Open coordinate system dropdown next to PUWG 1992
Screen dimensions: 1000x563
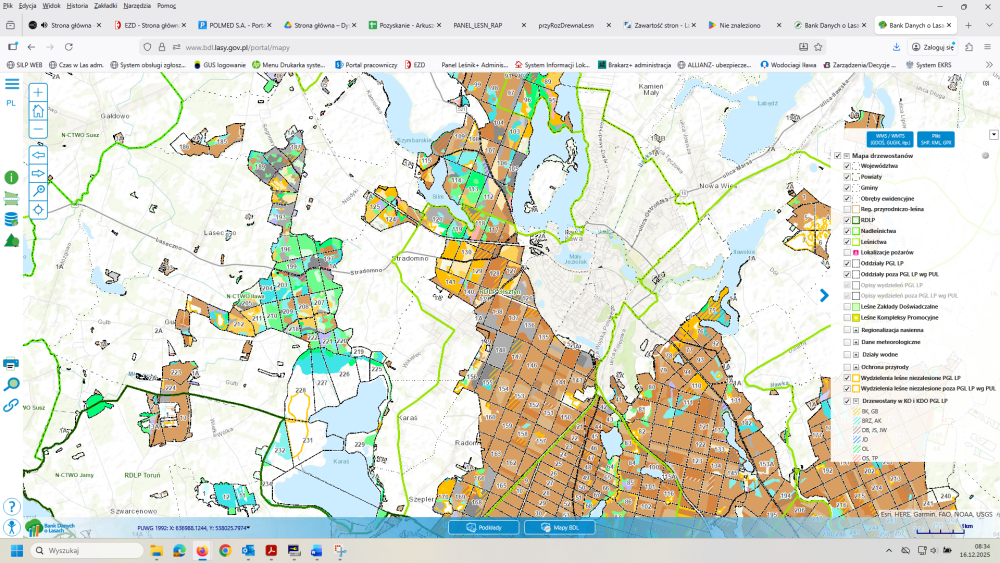[x=248, y=528]
